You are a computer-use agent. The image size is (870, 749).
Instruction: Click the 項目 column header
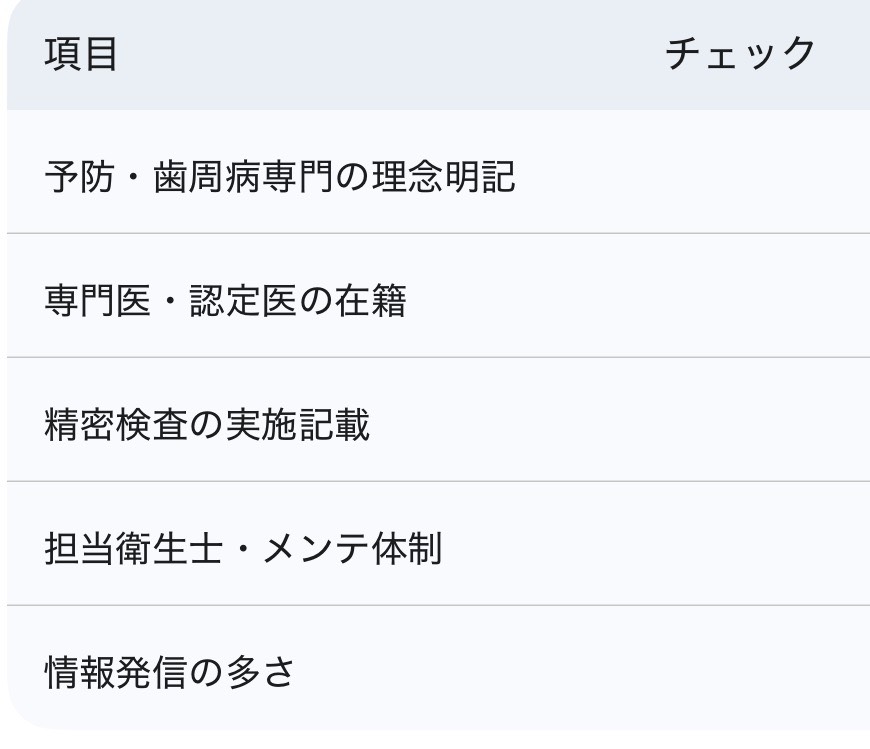(x=81, y=54)
